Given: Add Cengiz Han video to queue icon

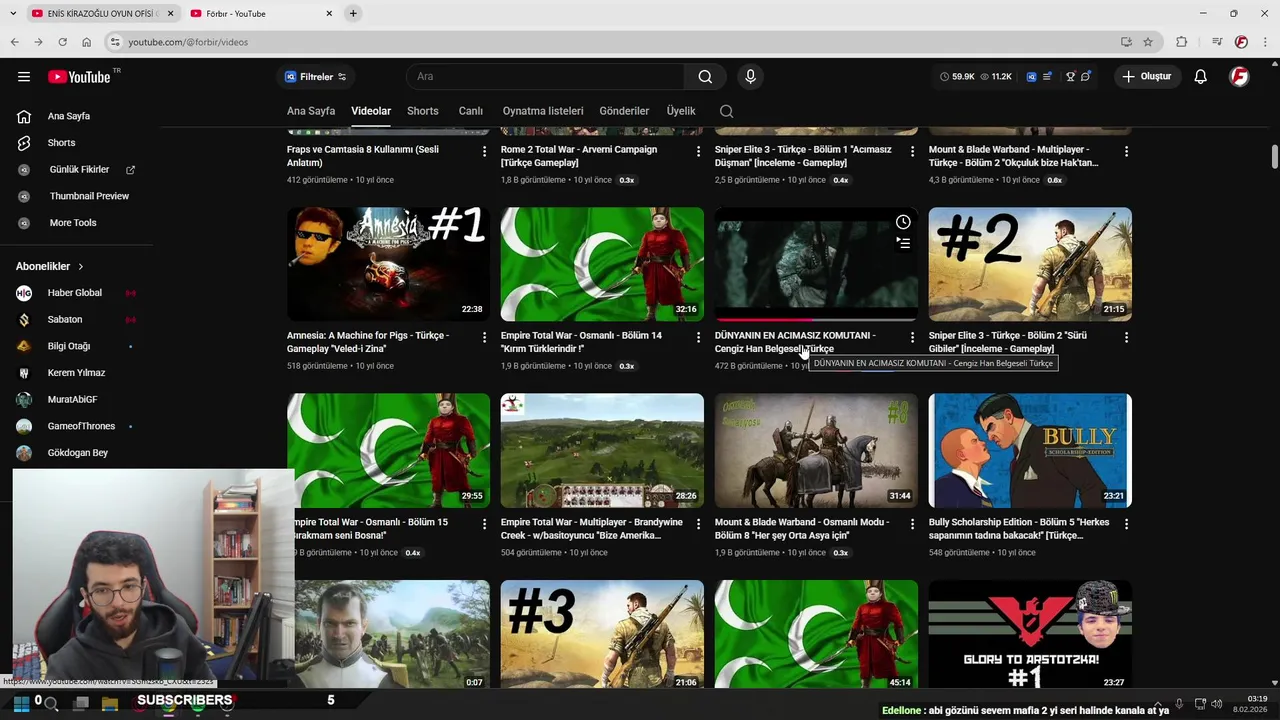Looking at the screenshot, I should tap(903, 243).
